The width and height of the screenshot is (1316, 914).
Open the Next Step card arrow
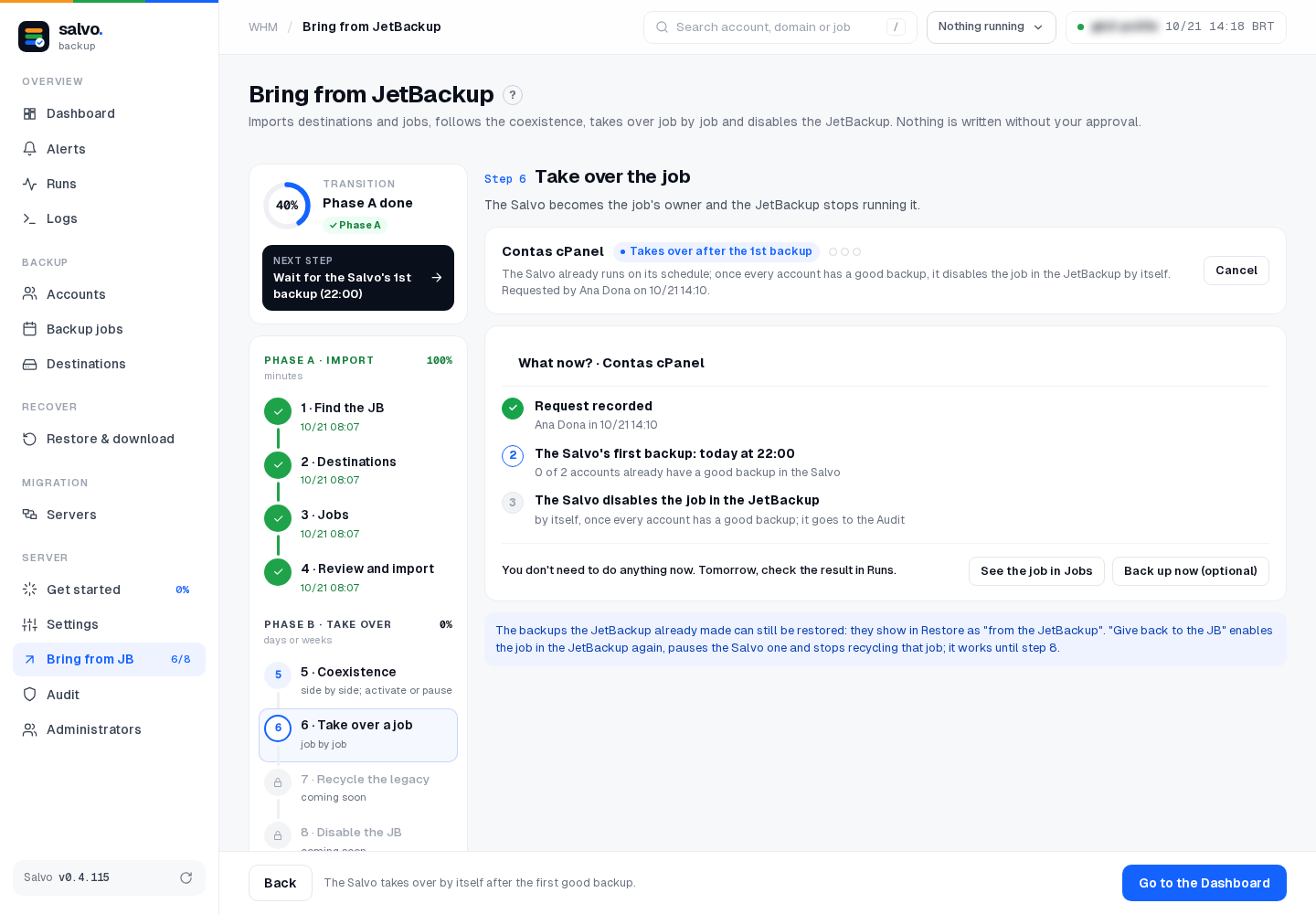click(437, 278)
